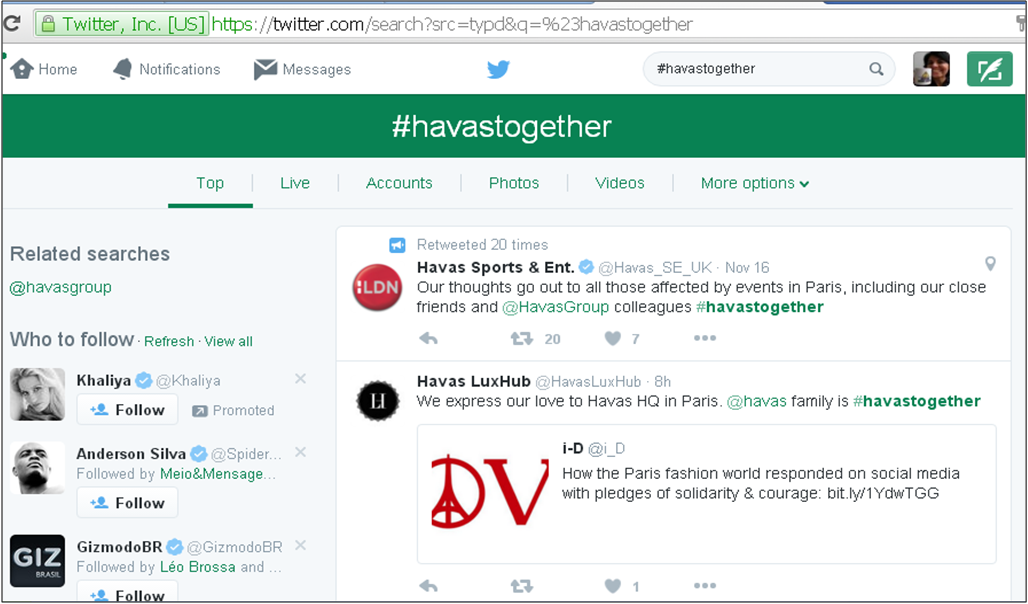Open GizmodoBR's GIZ profile picture
Image resolution: width=1028 pixels, height=604 pixels.
pos(37,561)
